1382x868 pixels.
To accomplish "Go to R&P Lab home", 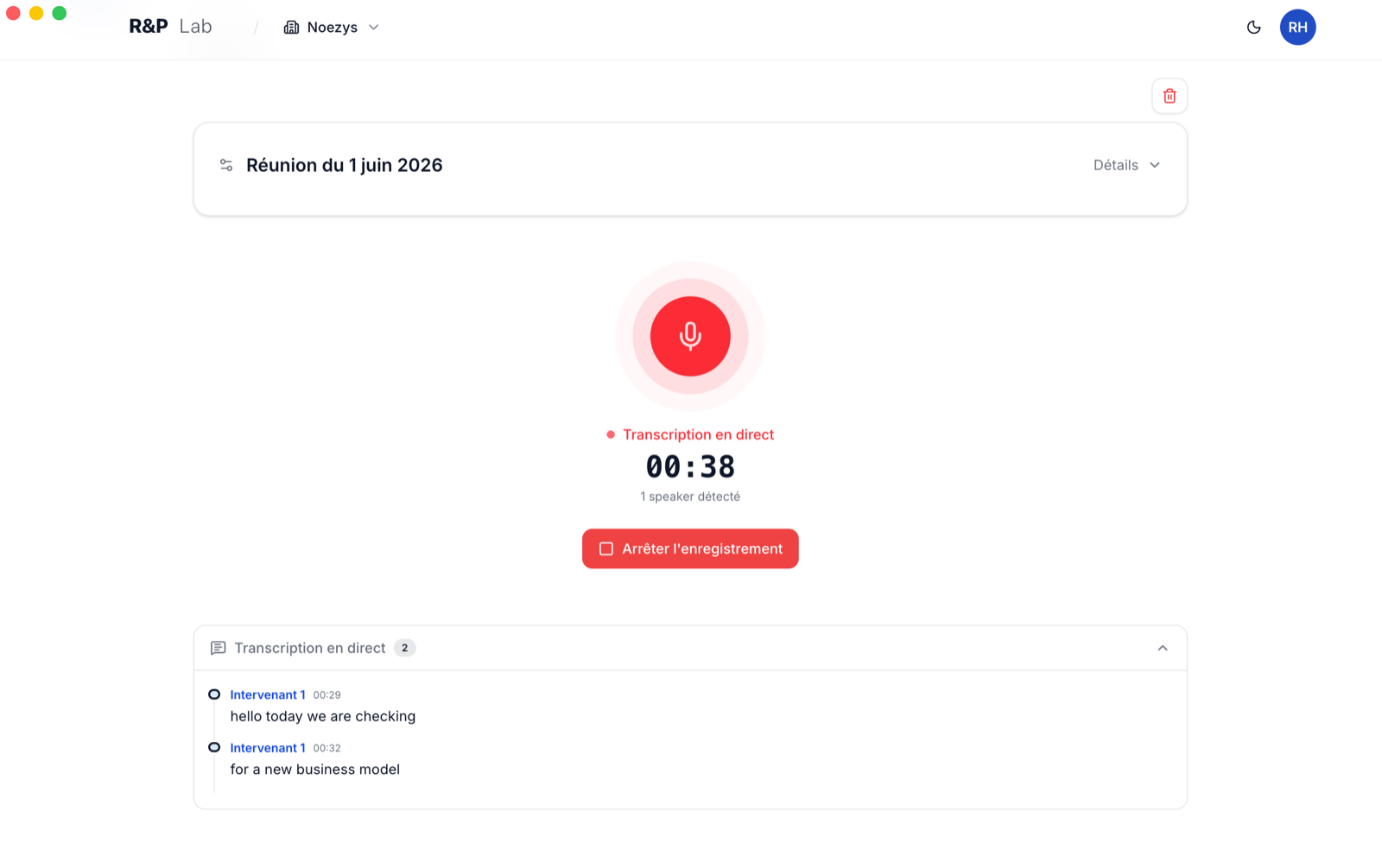I will (x=170, y=27).
